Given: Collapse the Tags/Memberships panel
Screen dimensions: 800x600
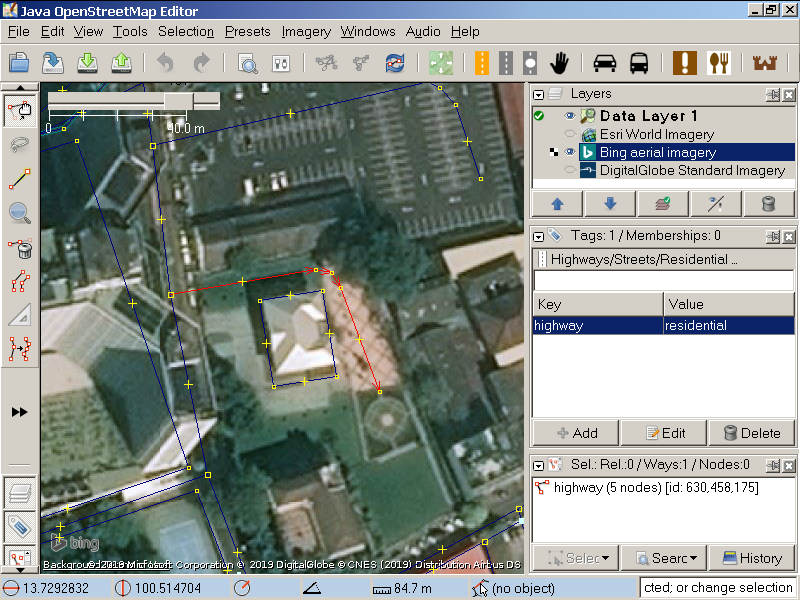Looking at the screenshot, I should point(539,236).
